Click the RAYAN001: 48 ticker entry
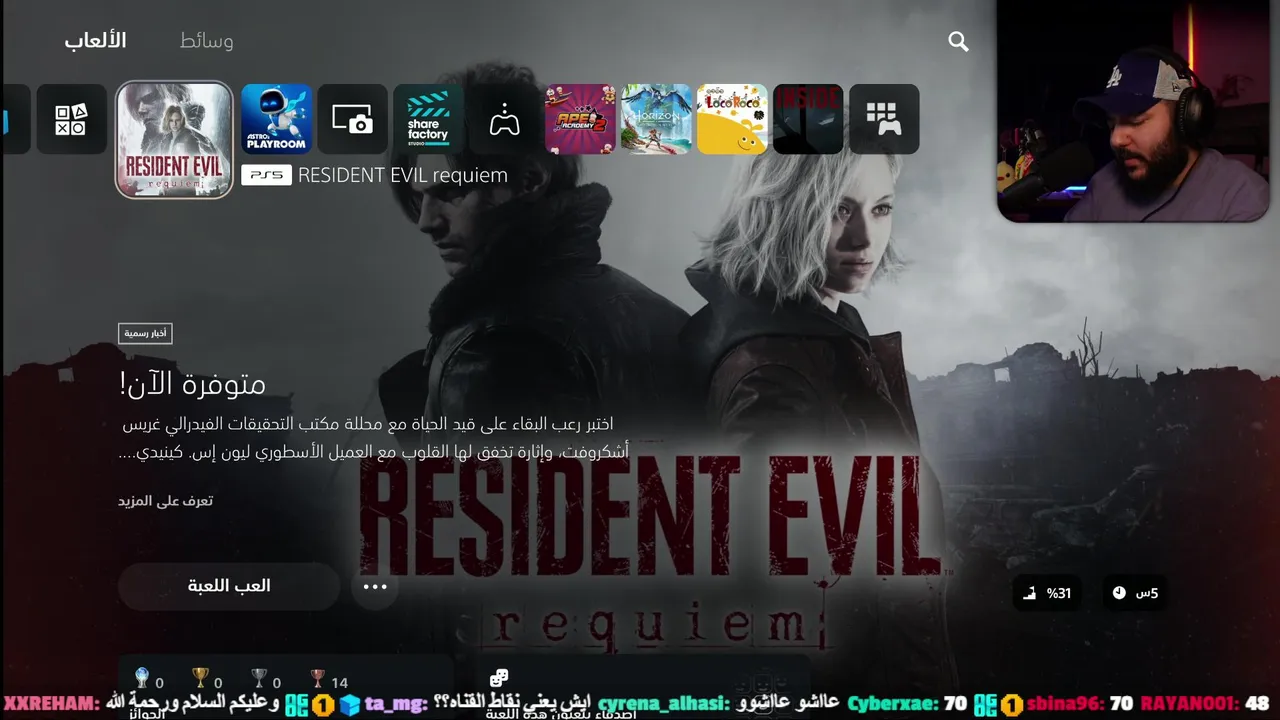Image resolution: width=1280 pixels, height=720 pixels. (x=1205, y=704)
